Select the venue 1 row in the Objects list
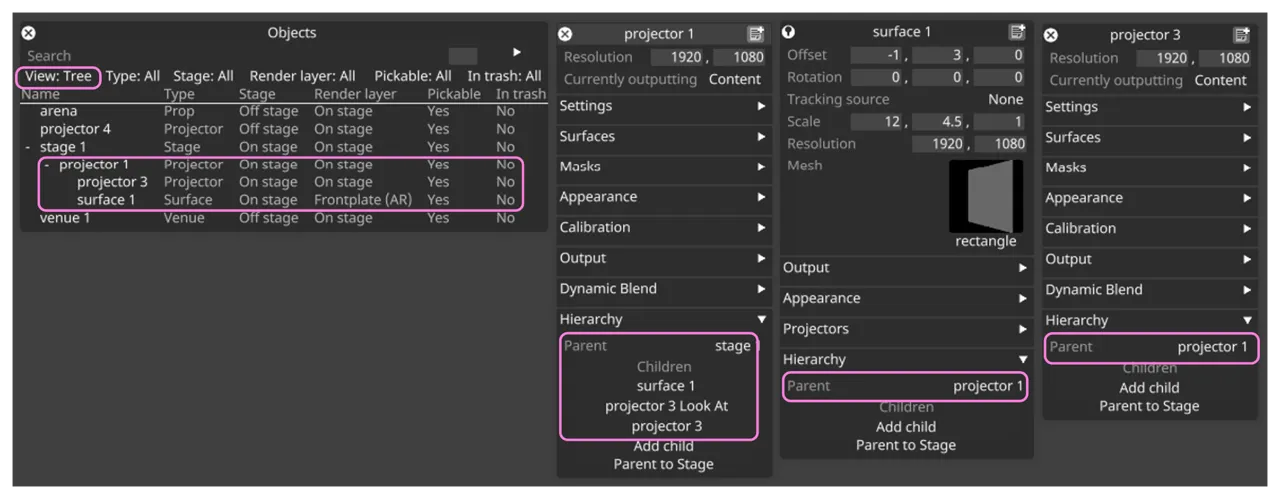 pos(284,218)
